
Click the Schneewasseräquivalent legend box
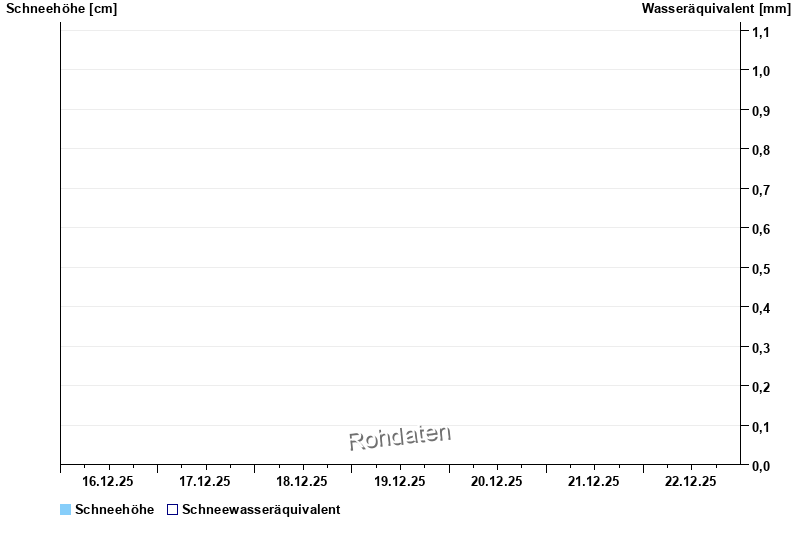pos(172,510)
